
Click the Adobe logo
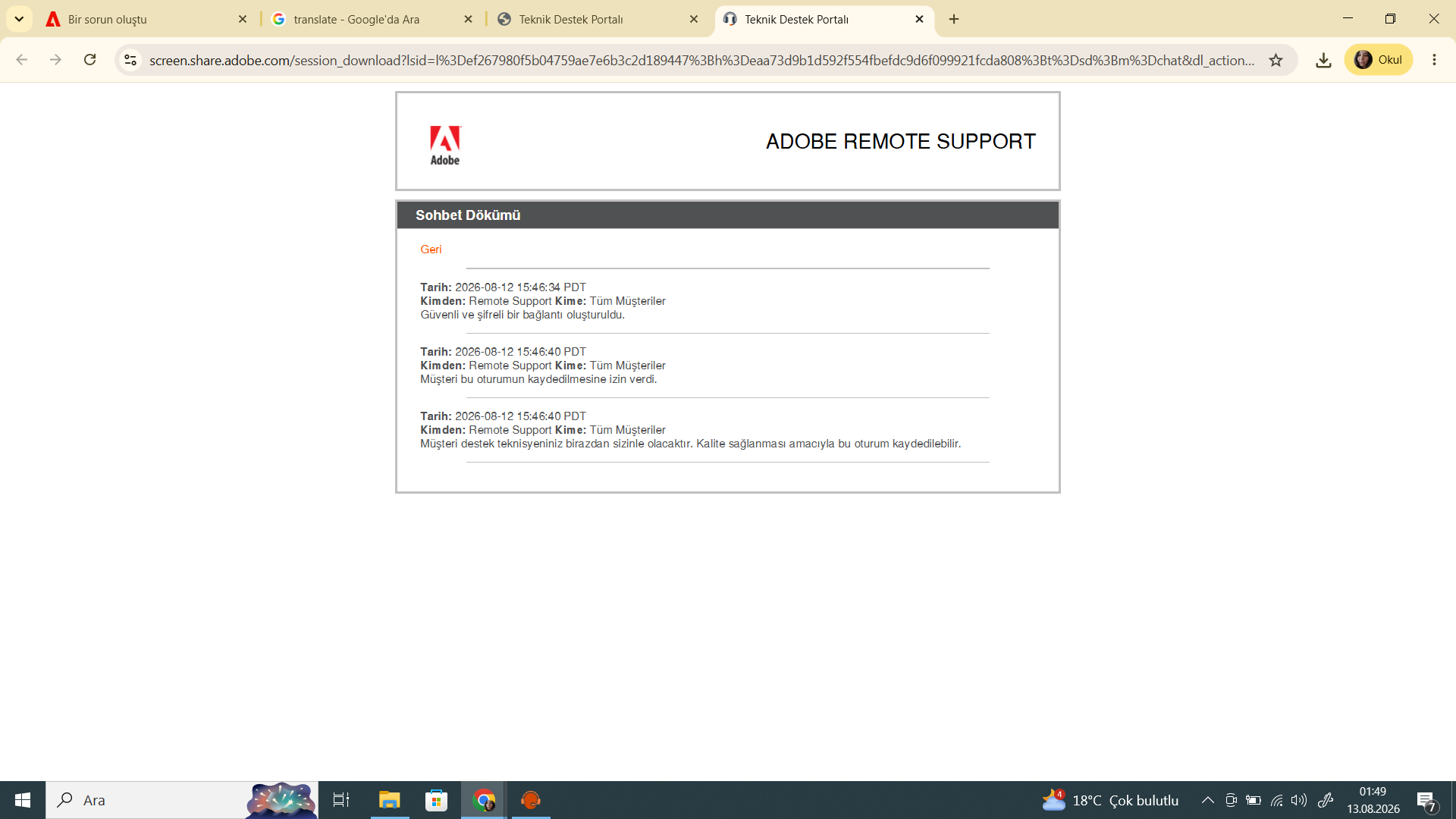pos(445,145)
